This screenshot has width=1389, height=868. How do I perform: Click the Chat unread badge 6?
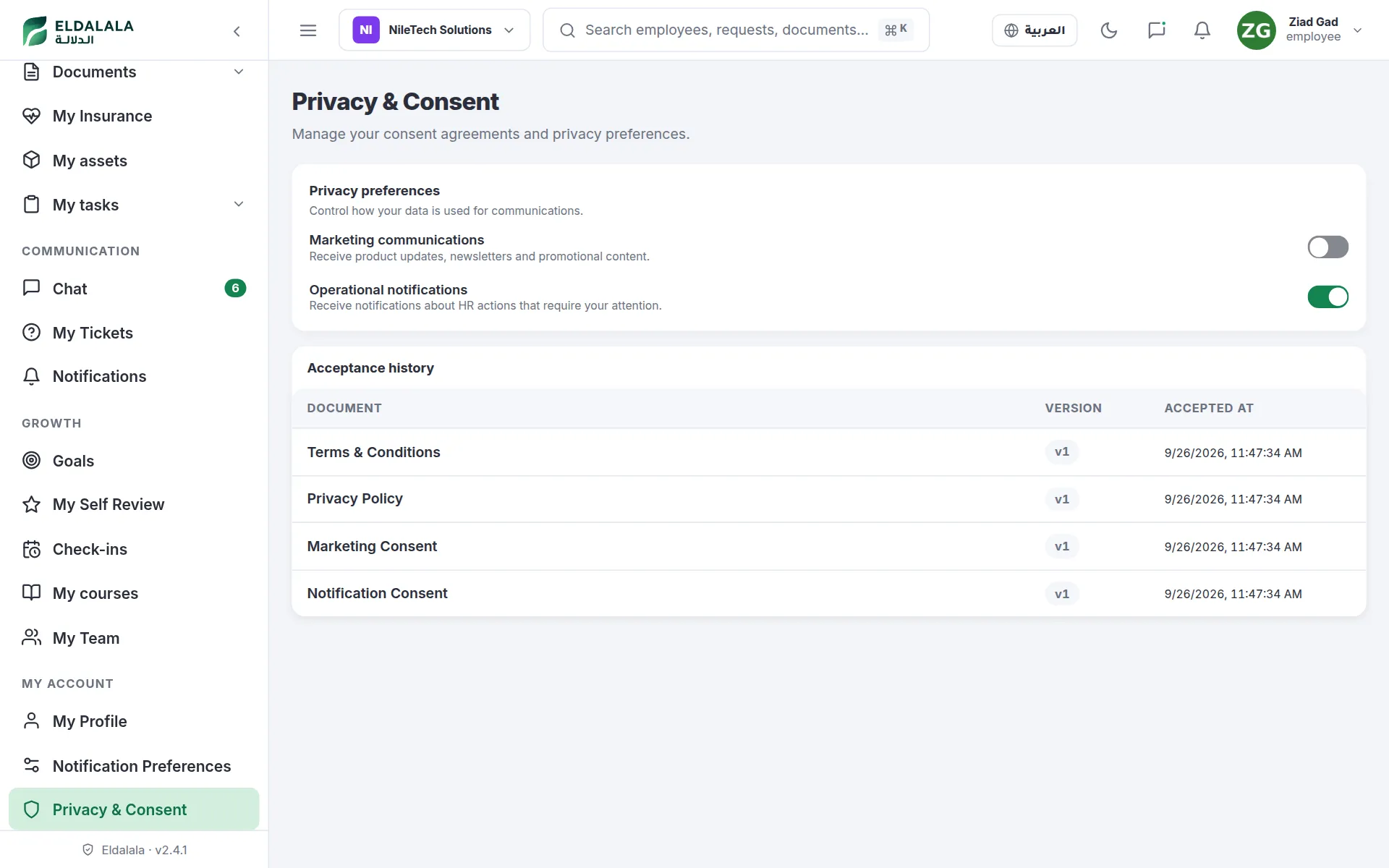click(235, 288)
